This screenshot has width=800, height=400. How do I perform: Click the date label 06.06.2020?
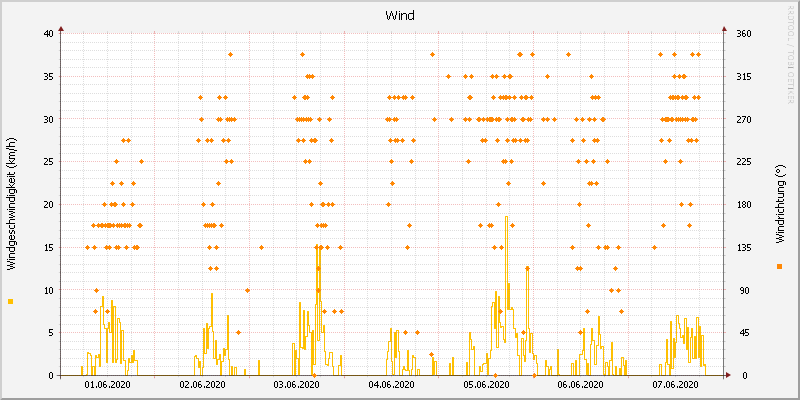pos(581,384)
